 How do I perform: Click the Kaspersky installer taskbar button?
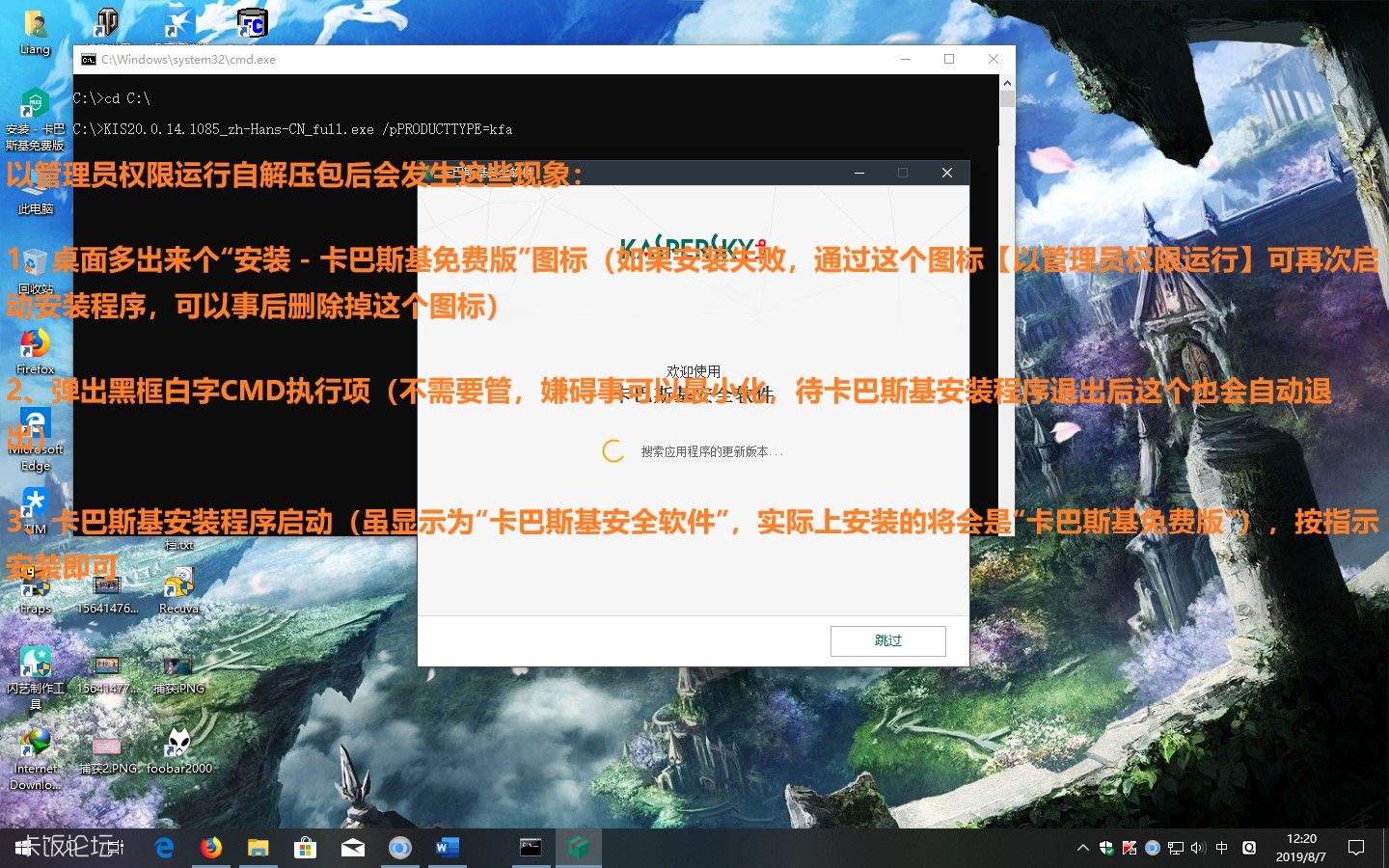pyautogui.click(x=579, y=848)
